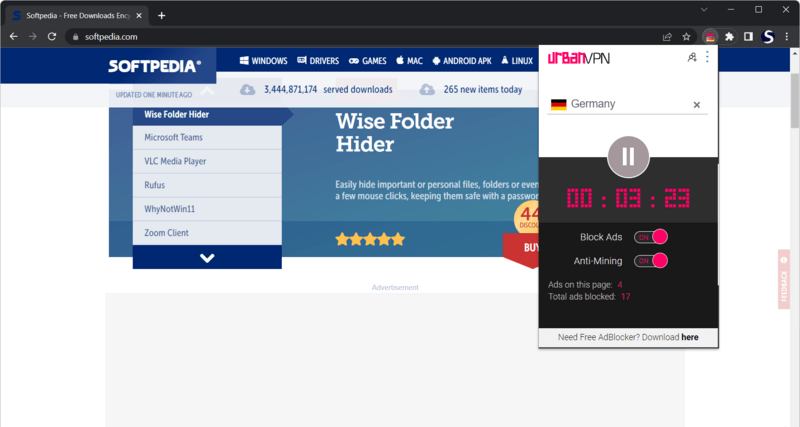The width and height of the screenshot is (800, 427).
Task: Open the Chrome Extensions puzzle icon
Action: pos(729,37)
